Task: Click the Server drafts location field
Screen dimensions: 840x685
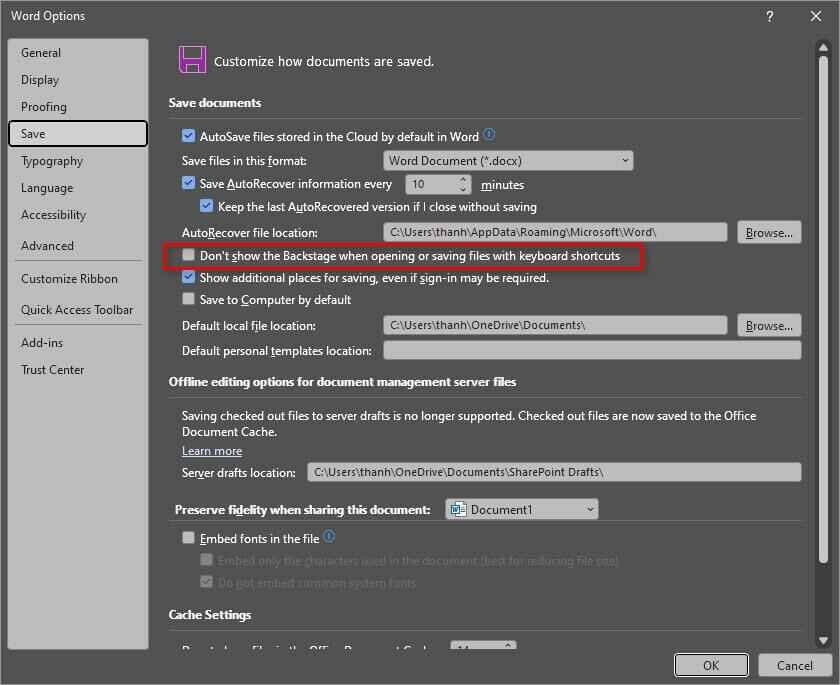Action: (554, 472)
